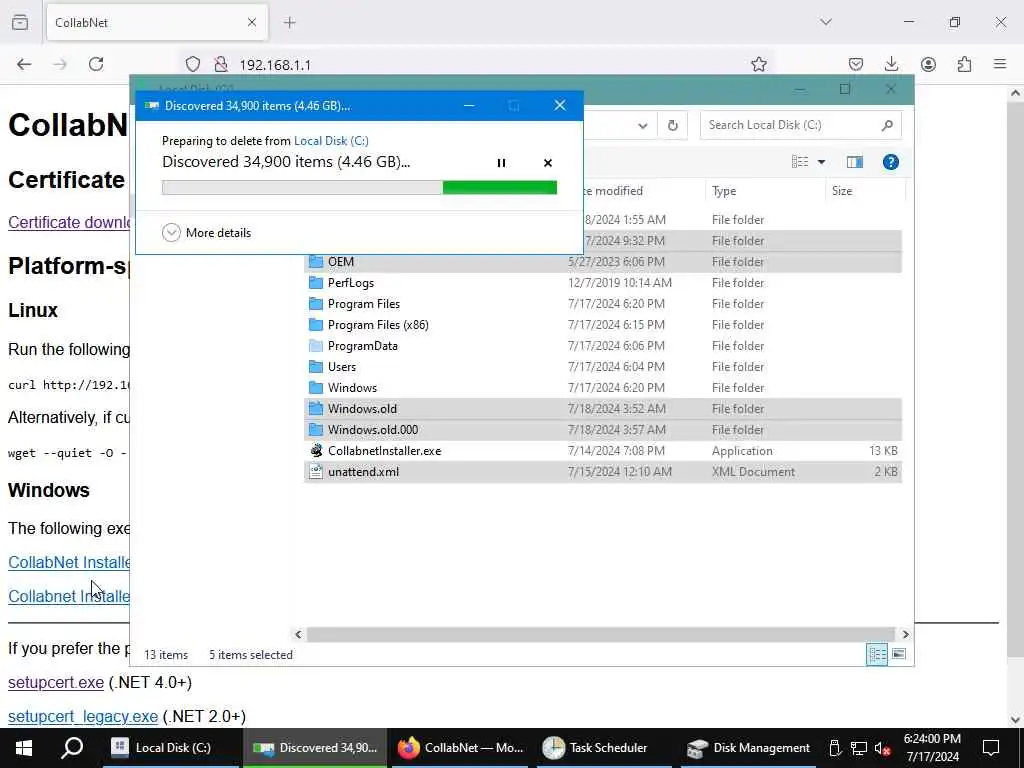Open a new Firefox tab

point(290,23)
